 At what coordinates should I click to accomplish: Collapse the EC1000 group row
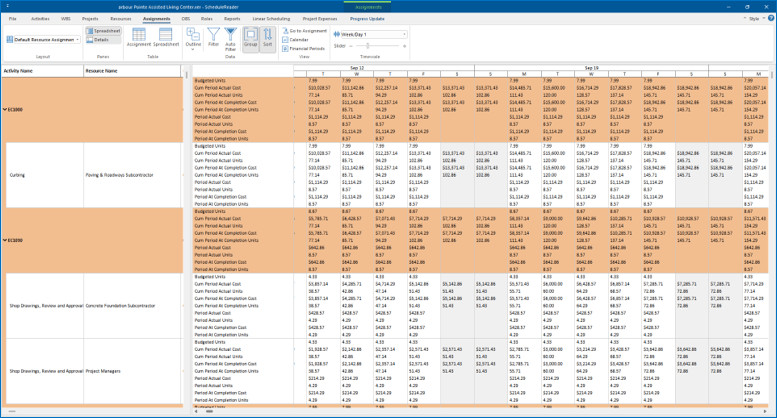pyautogui.click(x=5, y=109)
